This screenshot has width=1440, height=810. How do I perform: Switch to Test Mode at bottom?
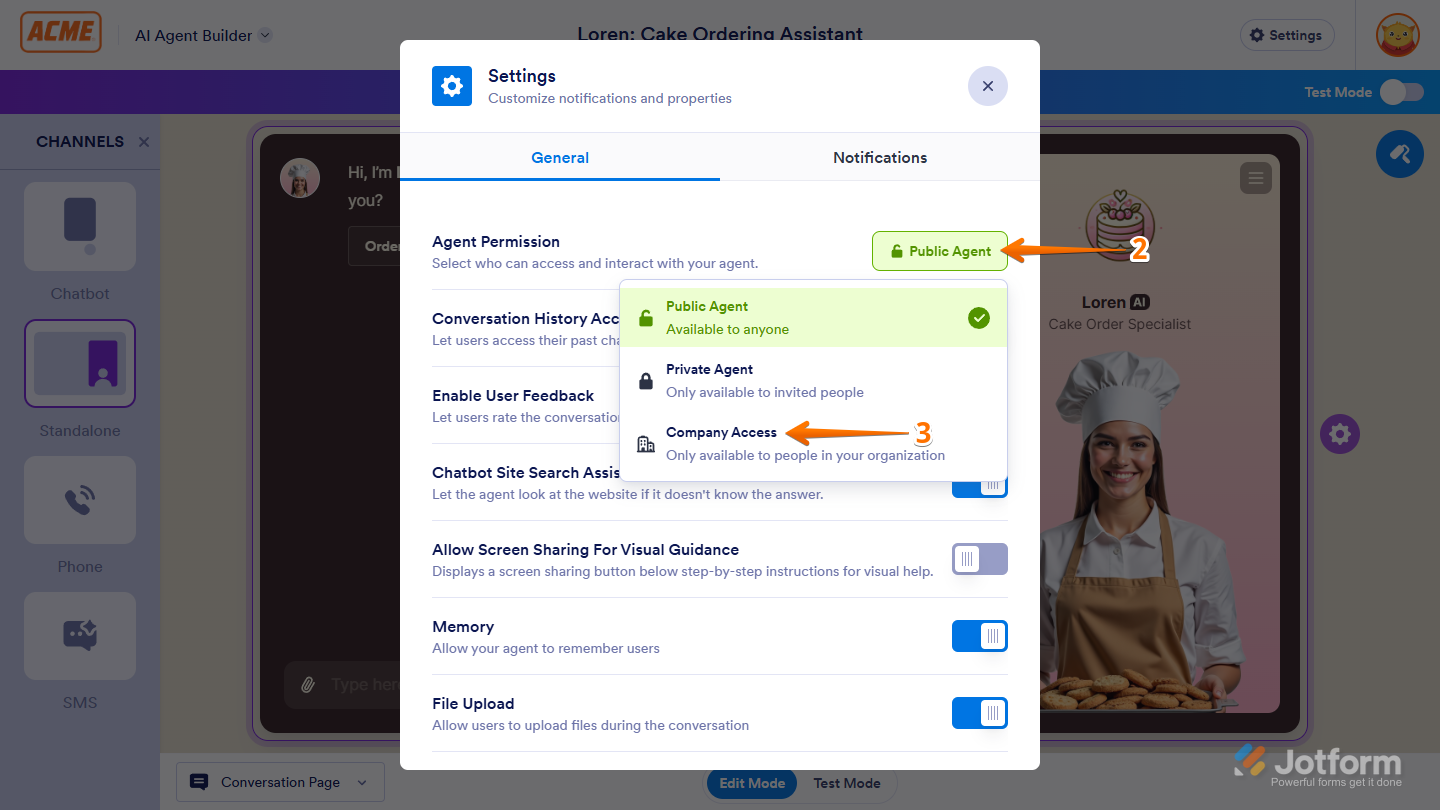(847, 783)
